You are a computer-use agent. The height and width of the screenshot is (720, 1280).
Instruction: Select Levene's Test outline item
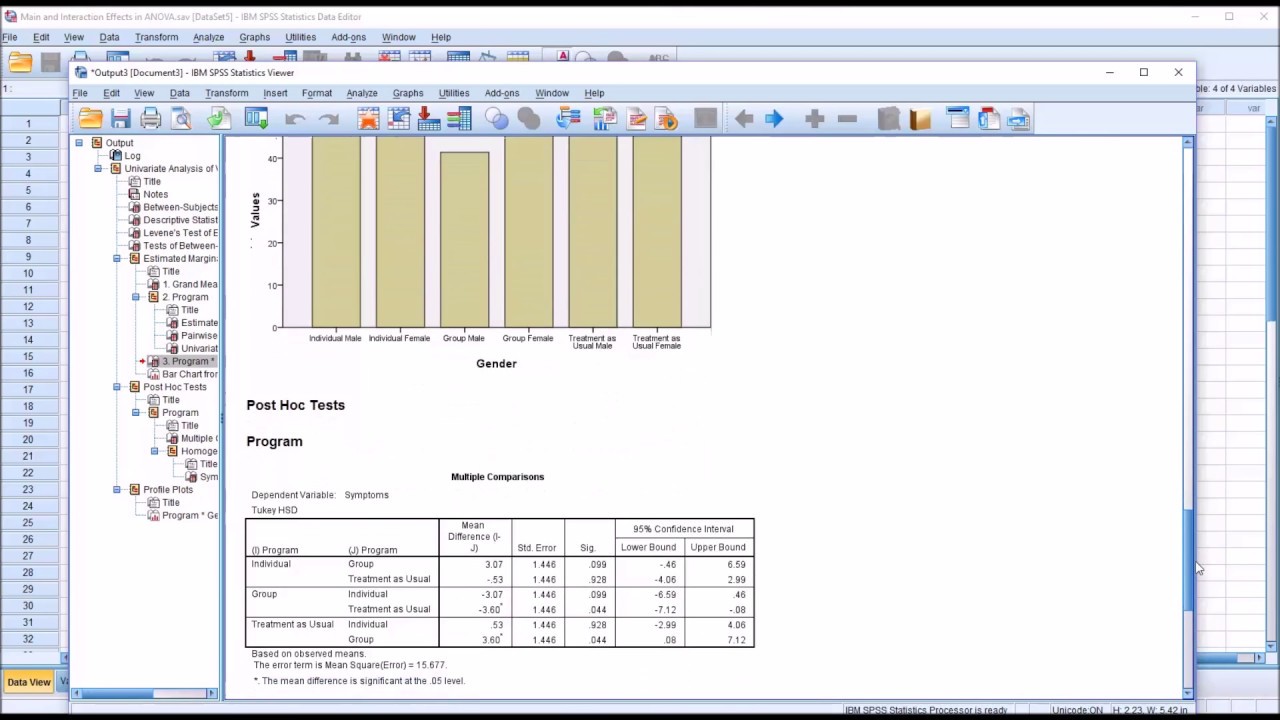pyautogui.click(x=171, y=233)
